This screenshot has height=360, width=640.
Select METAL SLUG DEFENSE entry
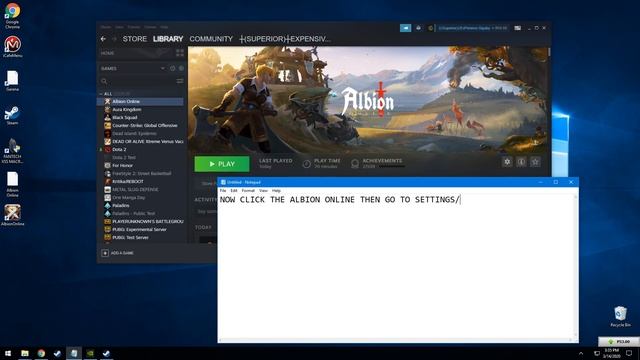click(140, 189)
